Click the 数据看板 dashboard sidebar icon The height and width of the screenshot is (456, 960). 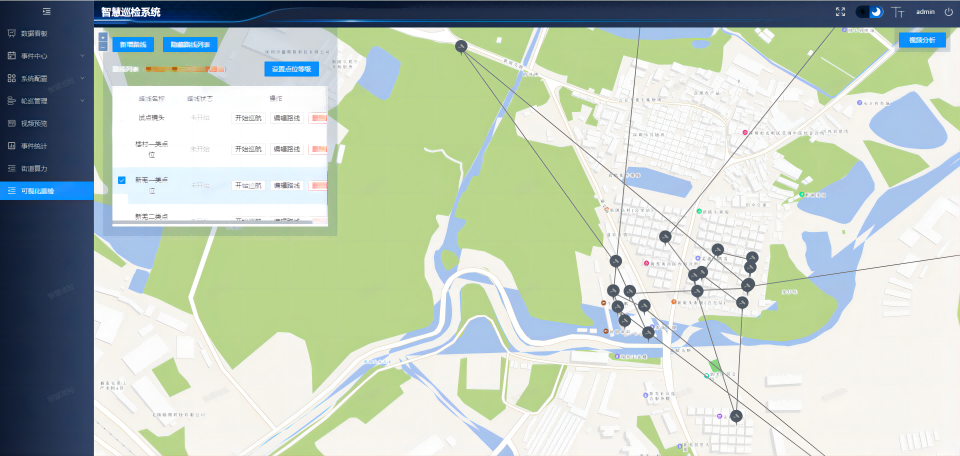pos(11,33)
